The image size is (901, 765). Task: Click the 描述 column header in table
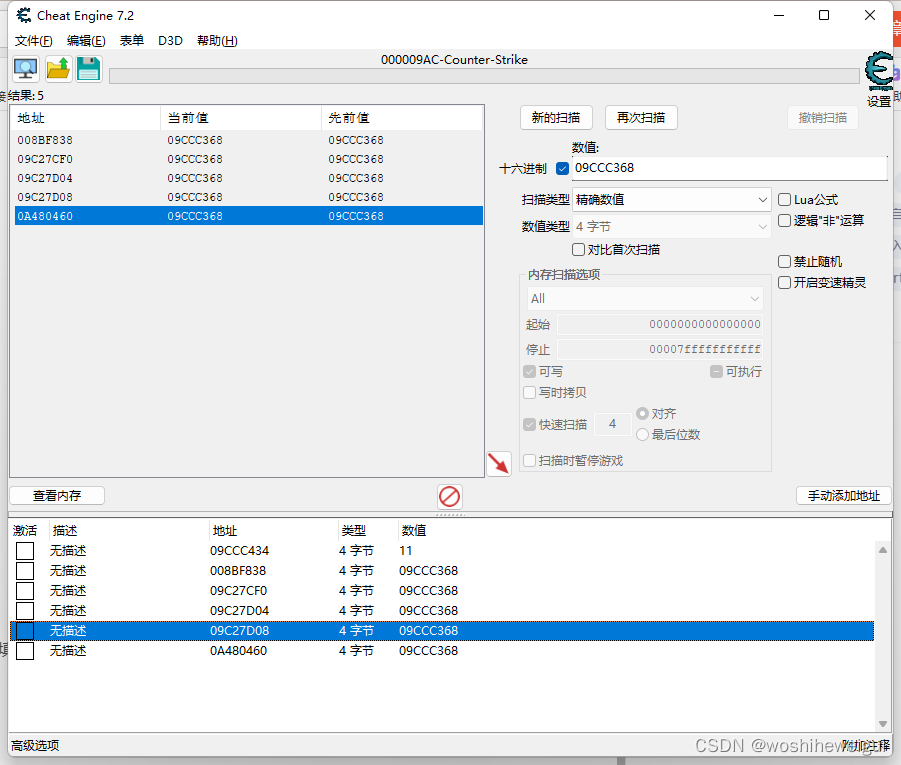point(129,530)
